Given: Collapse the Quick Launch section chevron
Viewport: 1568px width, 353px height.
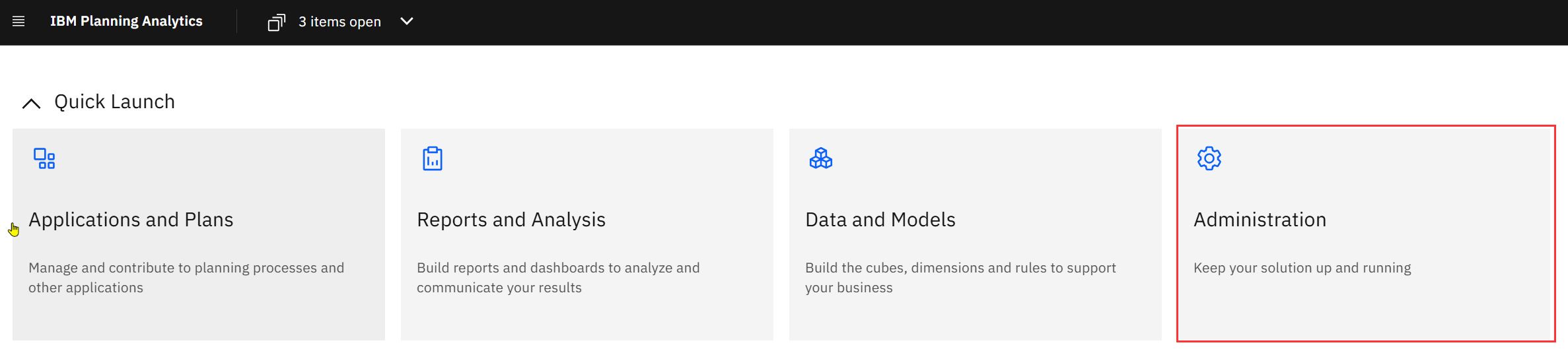Looking at the screenshot, I should click(x=32, y=103).
